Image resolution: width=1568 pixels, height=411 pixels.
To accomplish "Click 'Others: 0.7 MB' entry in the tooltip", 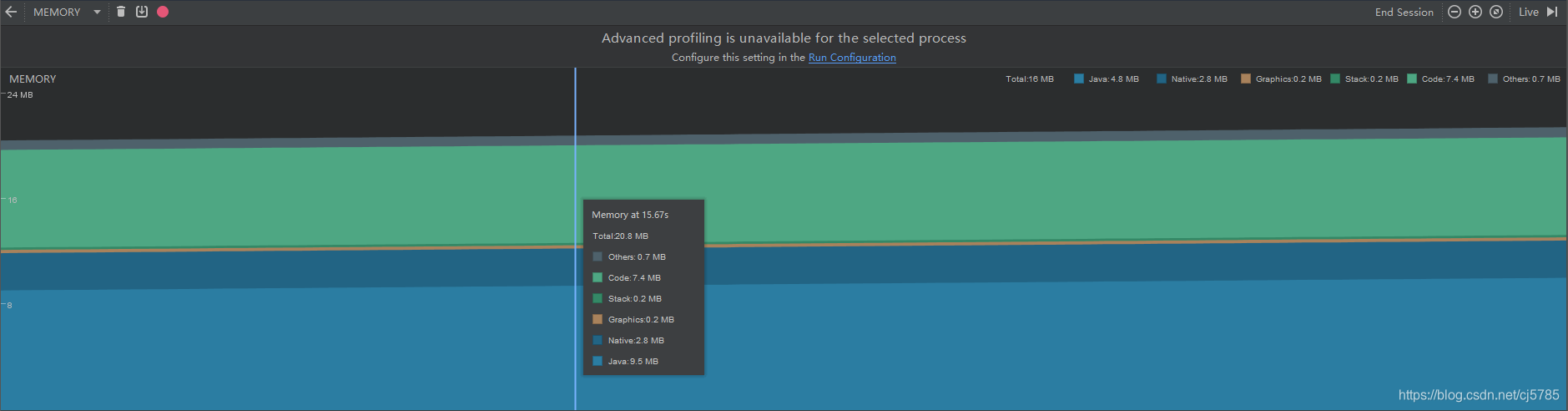I will click(637, 257).
